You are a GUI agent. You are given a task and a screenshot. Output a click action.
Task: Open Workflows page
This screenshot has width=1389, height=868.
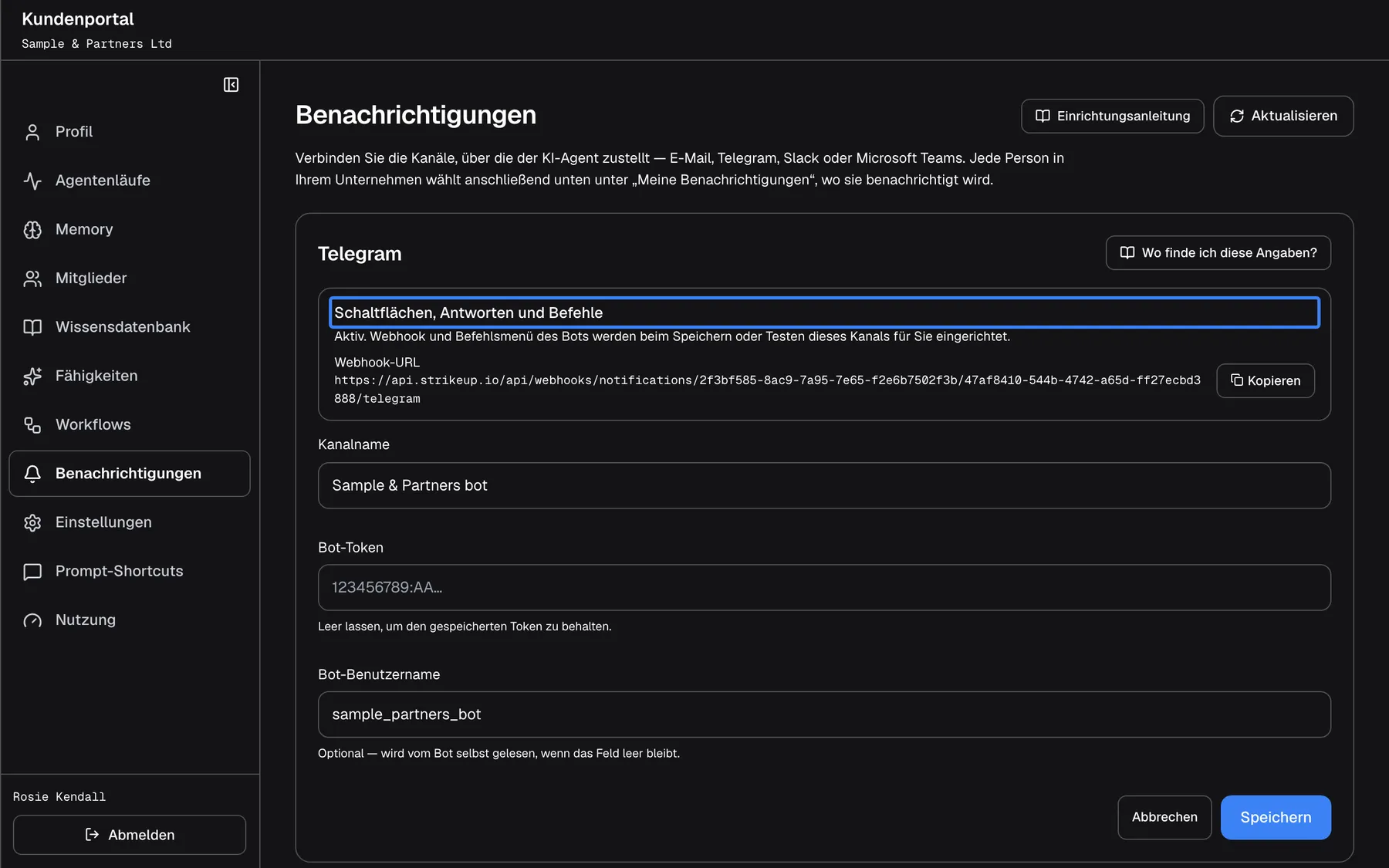130,425
